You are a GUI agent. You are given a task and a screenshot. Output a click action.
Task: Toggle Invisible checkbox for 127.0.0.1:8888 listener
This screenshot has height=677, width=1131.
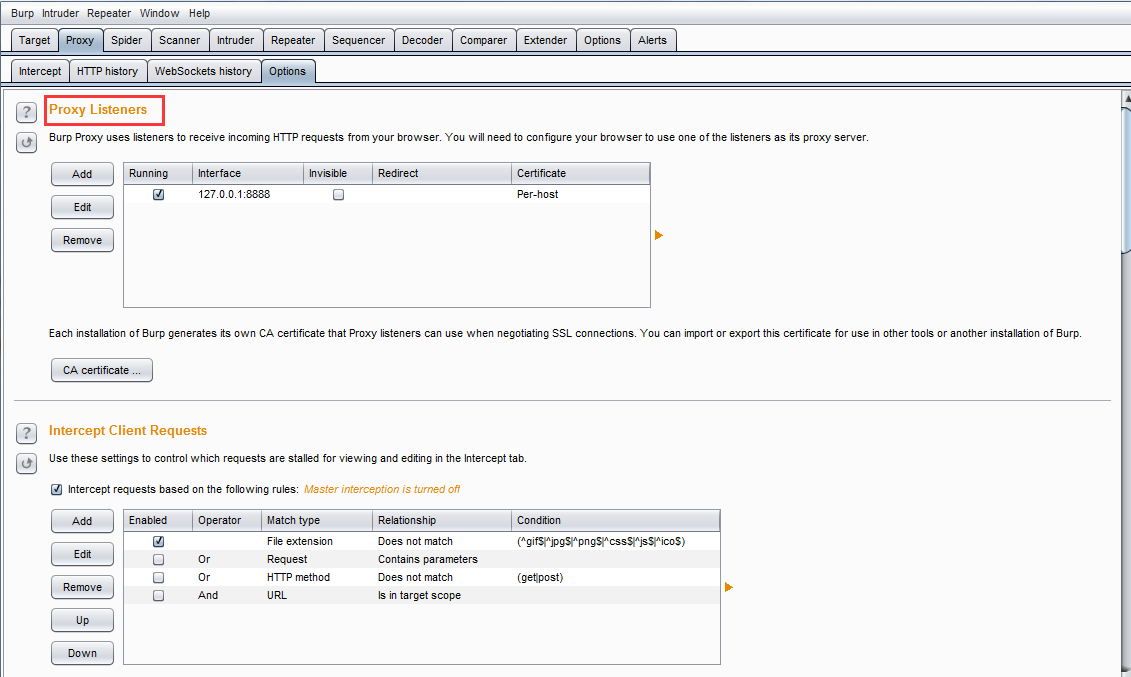[x=338, y=195]
